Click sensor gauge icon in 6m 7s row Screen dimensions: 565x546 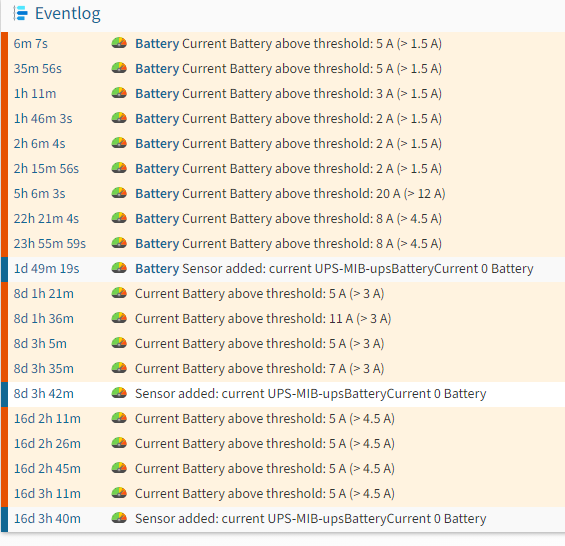119,43
